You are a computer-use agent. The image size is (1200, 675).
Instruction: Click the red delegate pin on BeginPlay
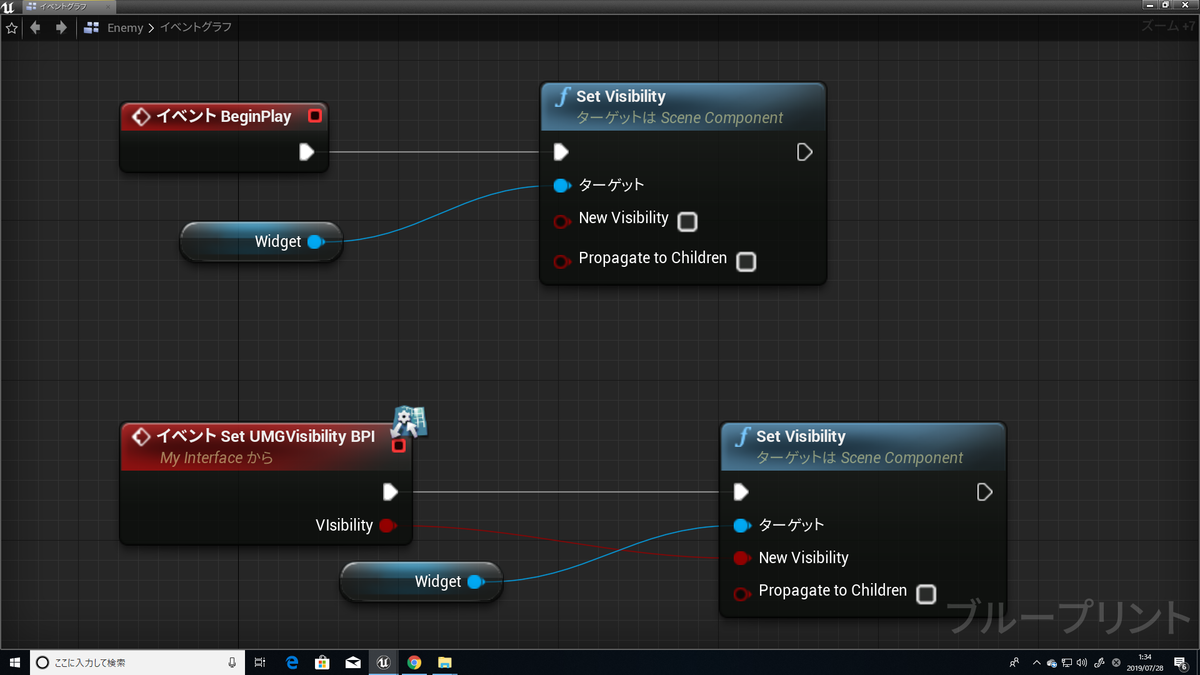coord(315,116)
